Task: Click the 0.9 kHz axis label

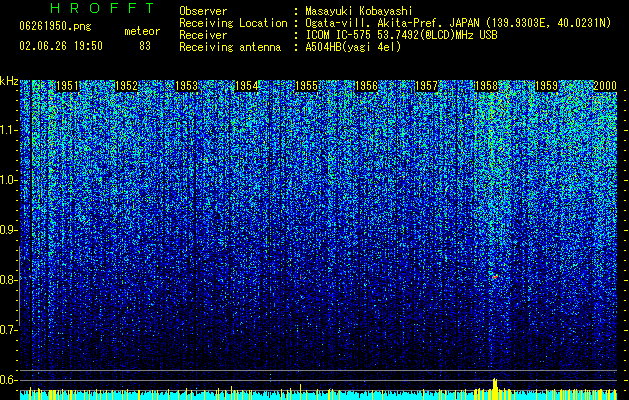Action: pyautogui.click(x=9, y=230)
